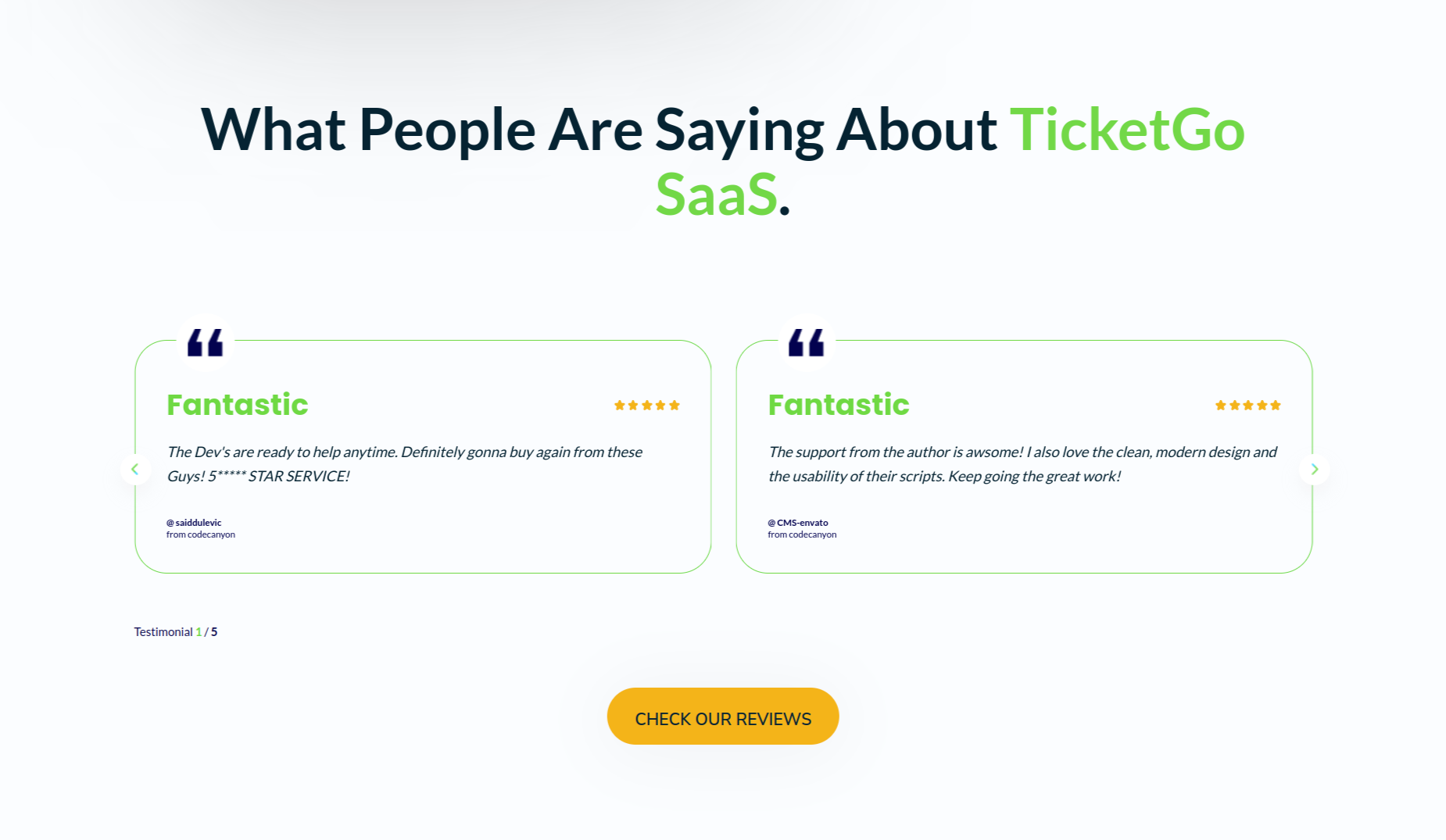The width and height of the screenshot is (1446, 840).
Task: Click the five-star rating on the first testimonial
Action: tap(647, 405)
